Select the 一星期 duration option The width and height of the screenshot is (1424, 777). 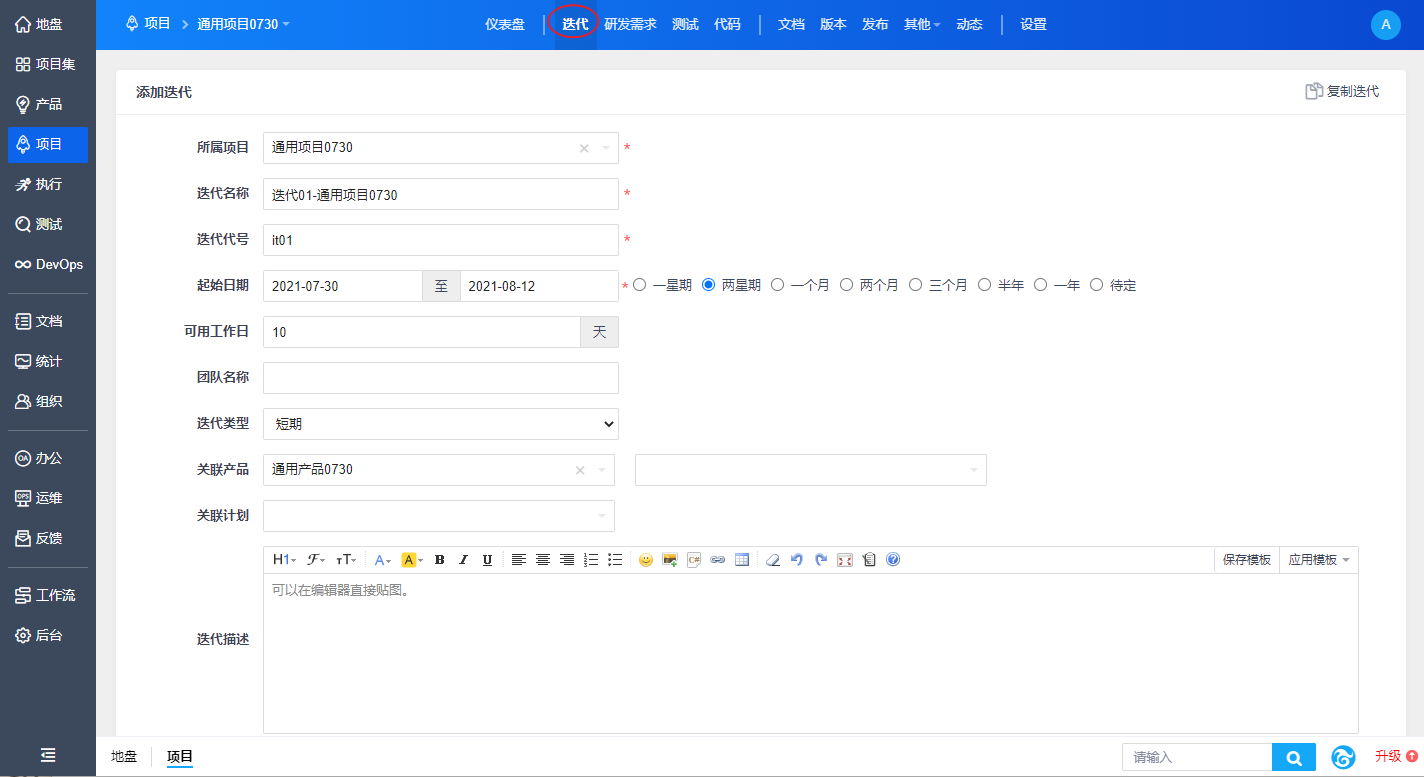click(640, 285)
